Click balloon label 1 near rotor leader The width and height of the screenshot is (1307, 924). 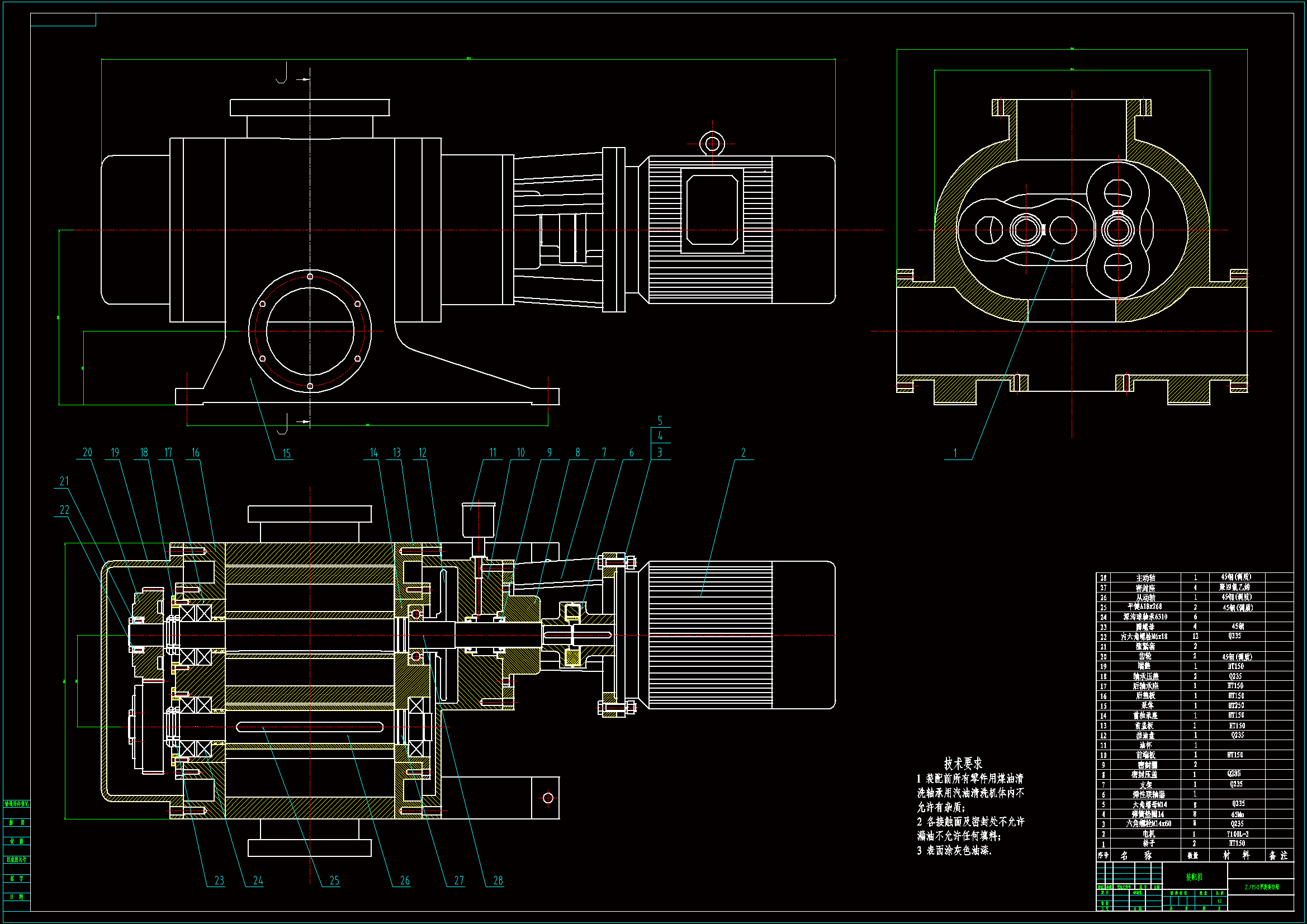955,453
